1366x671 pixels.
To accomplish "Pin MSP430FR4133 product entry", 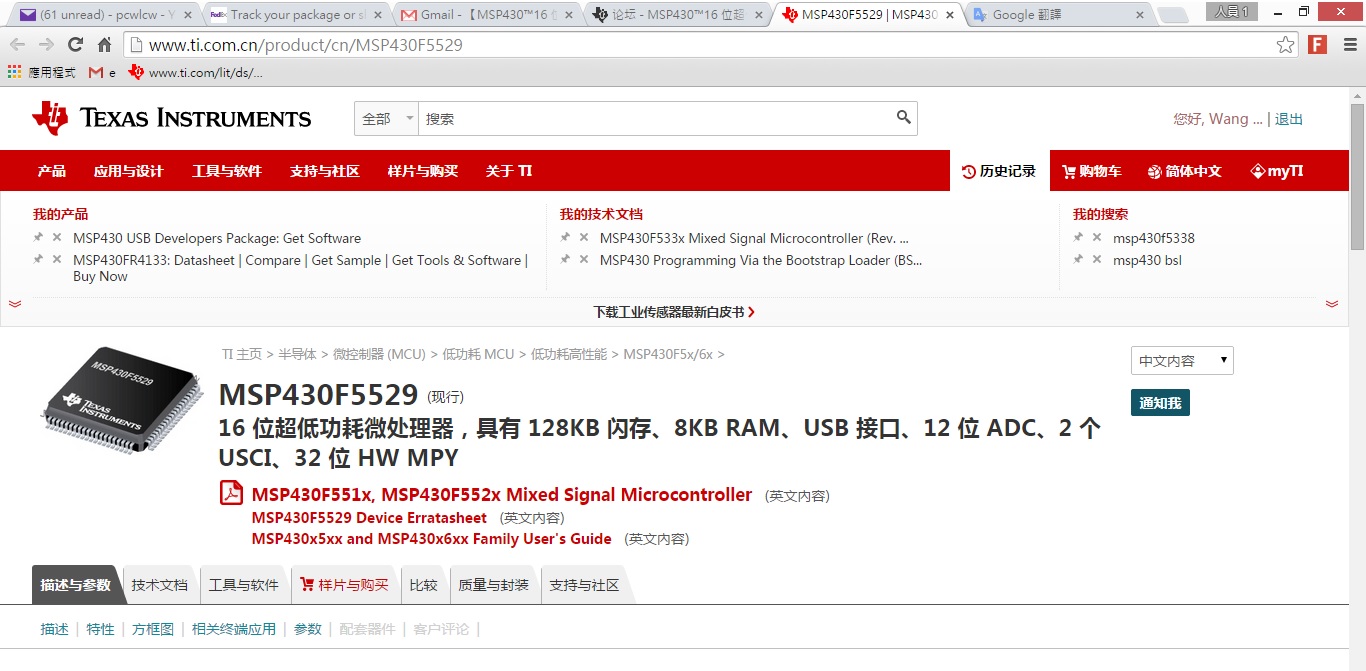I will click(38, 260).
